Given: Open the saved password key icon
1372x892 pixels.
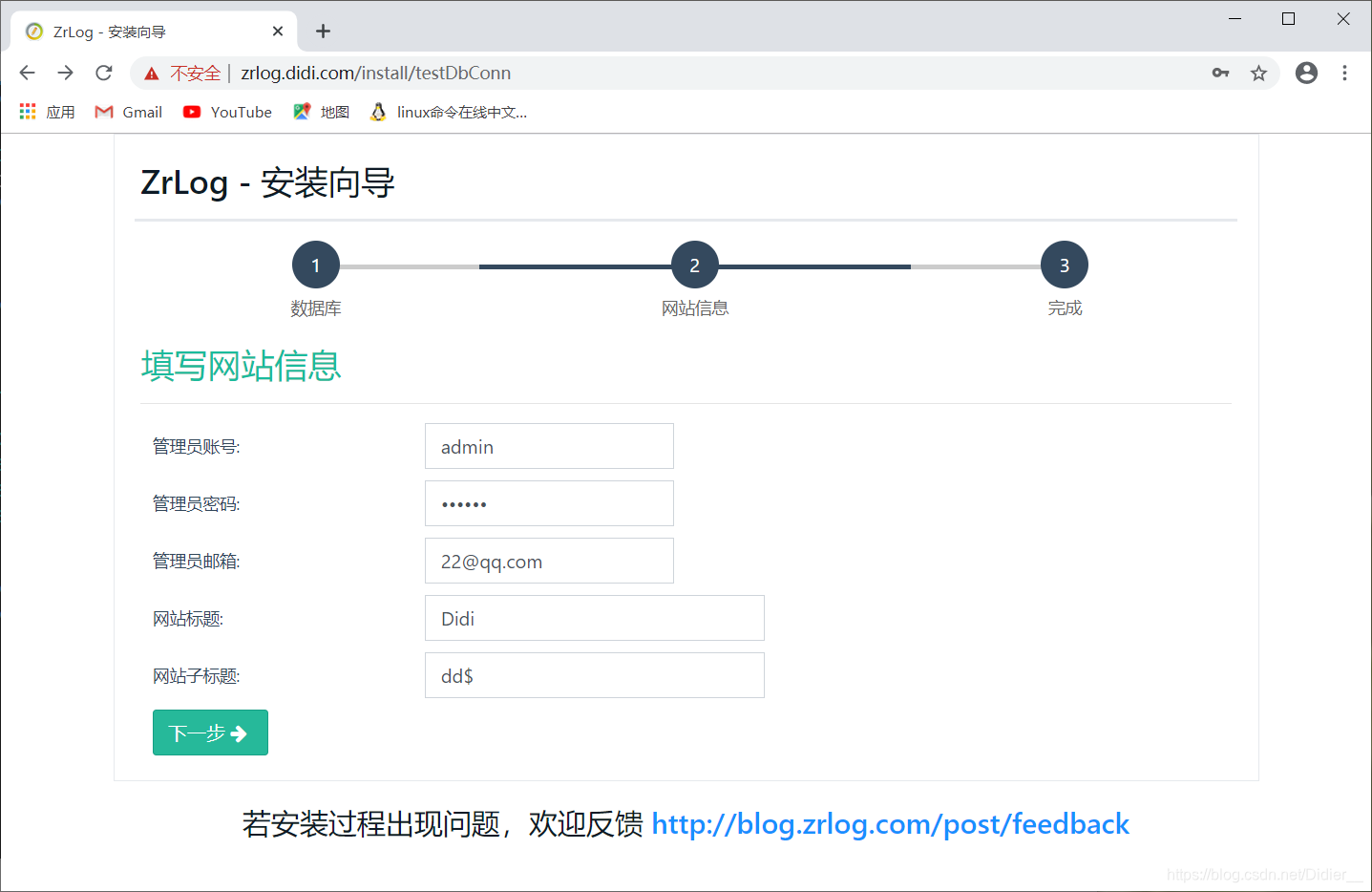Looking at the screenshot, I should (x=1220, y=73).
